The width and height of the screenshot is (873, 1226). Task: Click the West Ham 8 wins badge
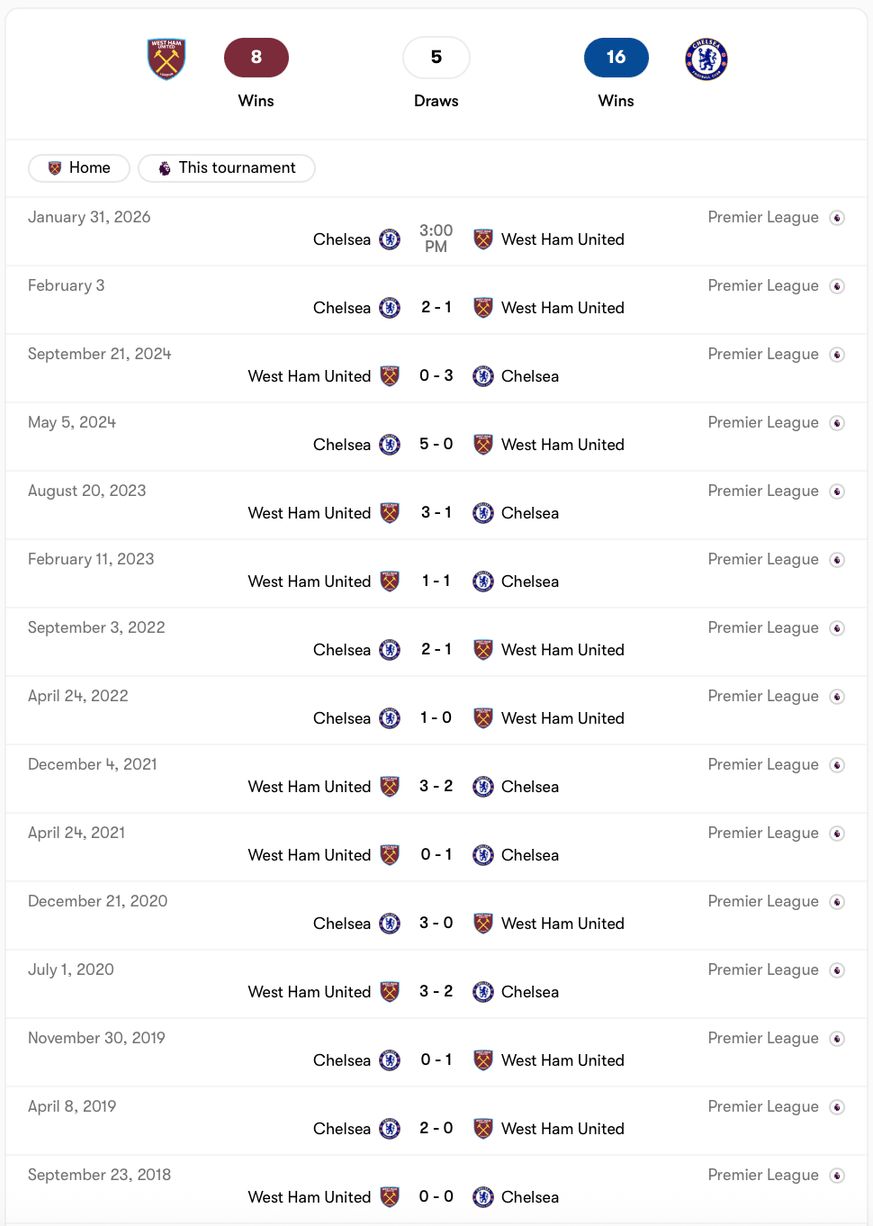(256, 58)
